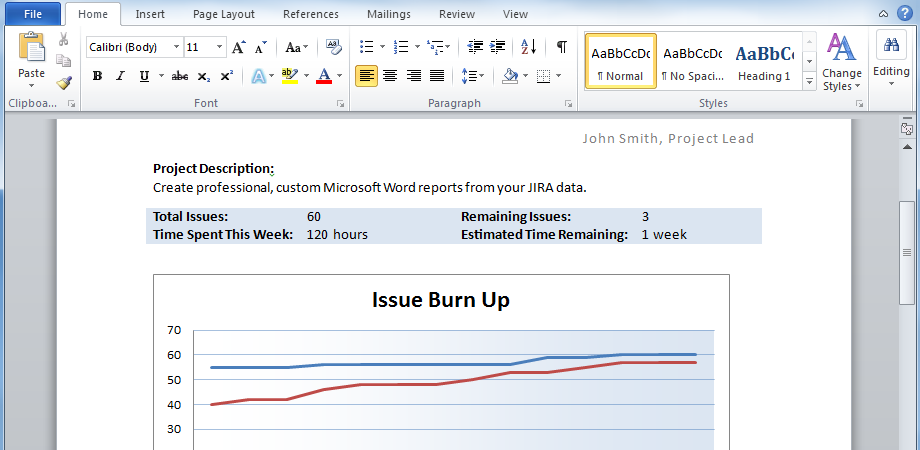Screen dimensions: 920x450
Task: Click the Grow Font icon
Action: coord(238,47)
